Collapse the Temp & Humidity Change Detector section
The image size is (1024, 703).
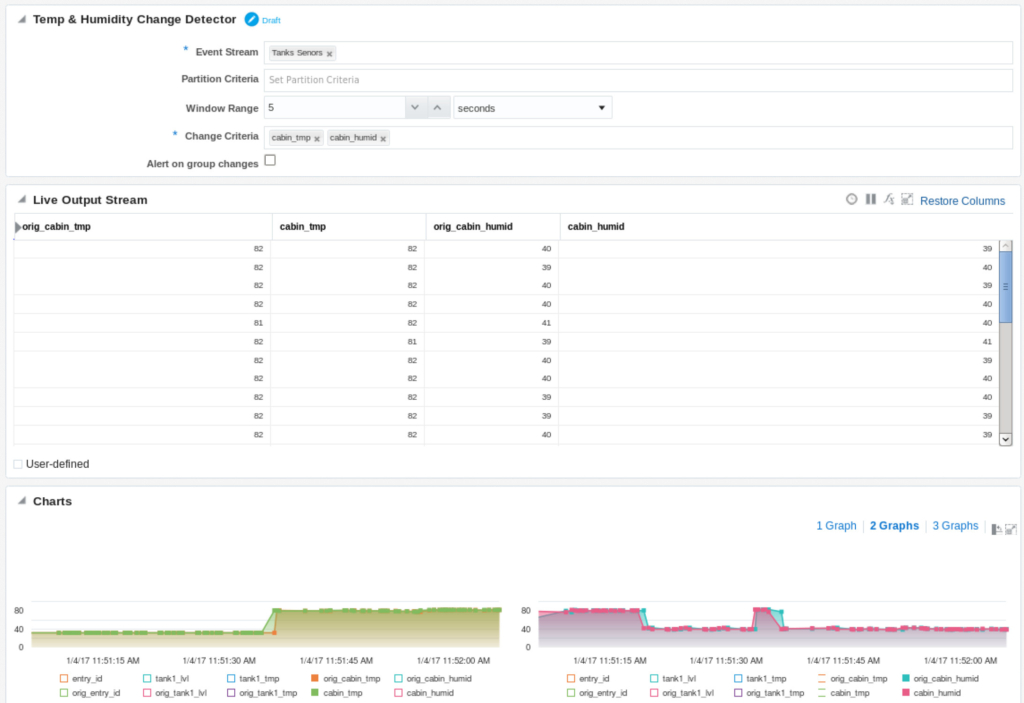[x=22, y=19]
